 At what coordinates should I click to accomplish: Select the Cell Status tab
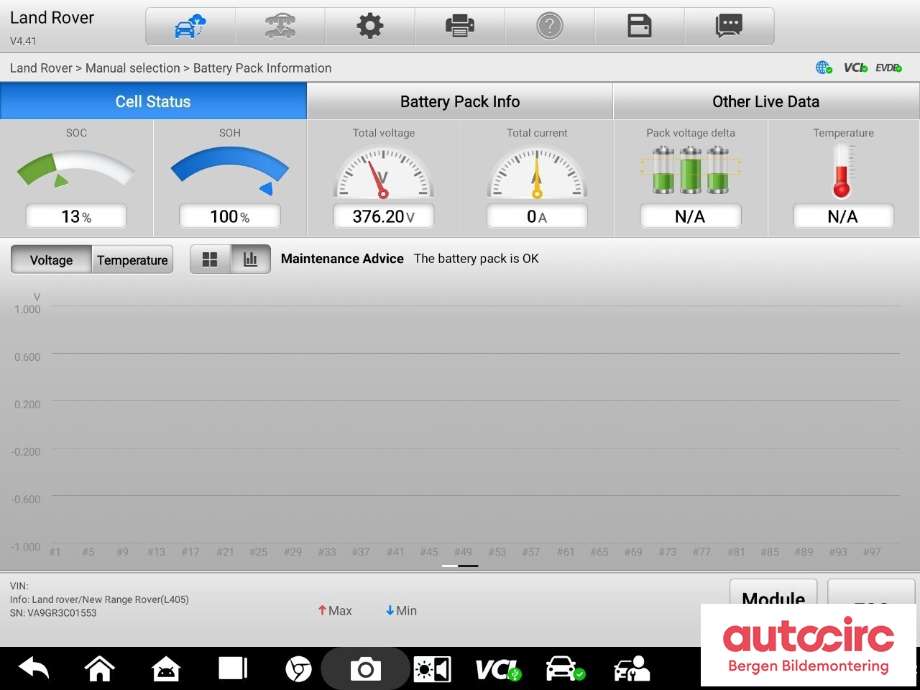153,101
